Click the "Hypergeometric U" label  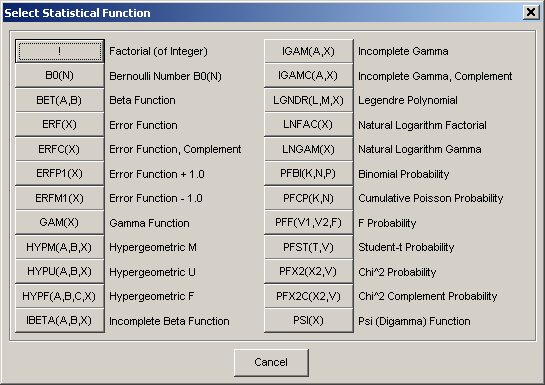pyautogui.click(x=152, y=272)
